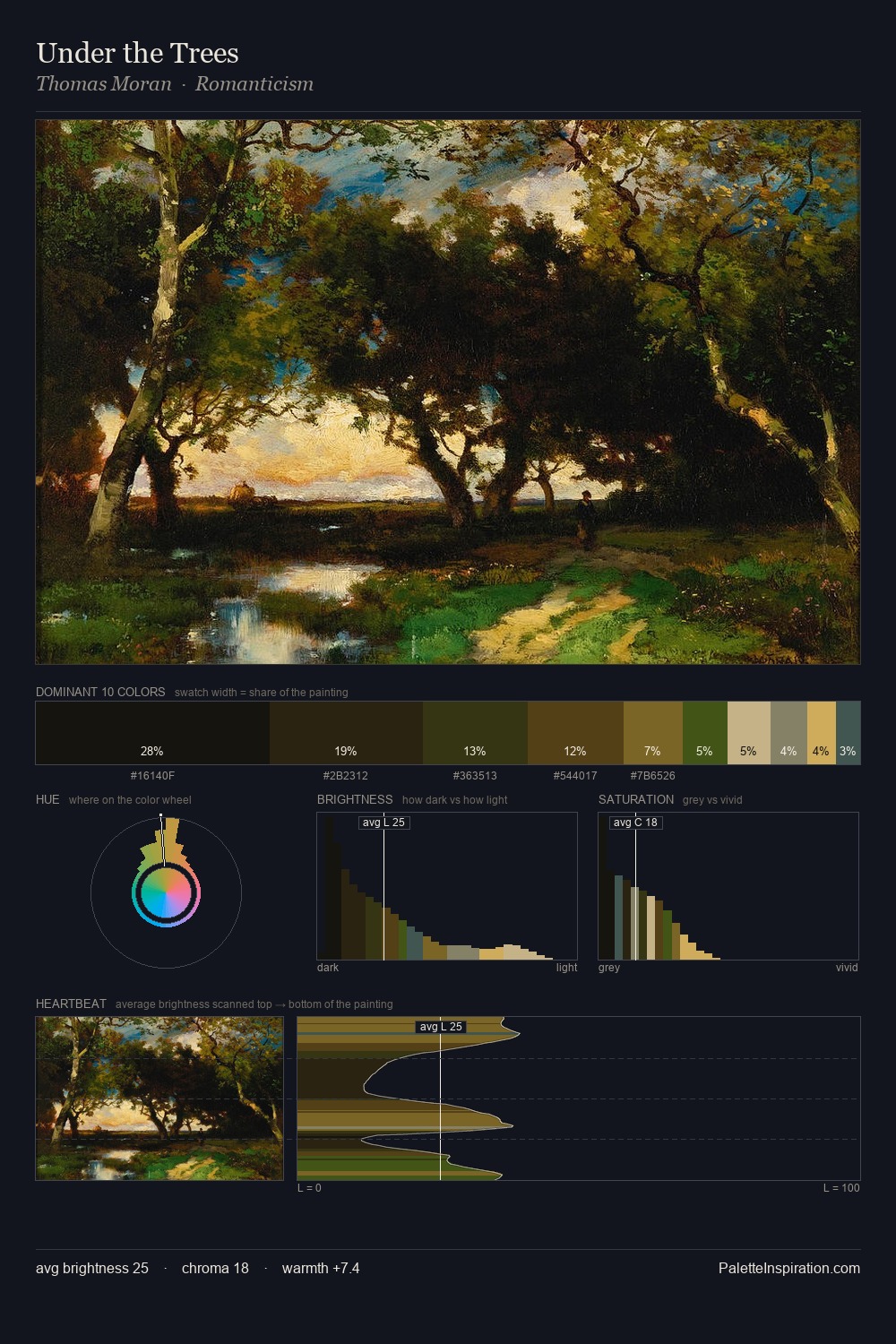896x1344 pixels.
Task: Visit the PaletteInspiration.com link
Action: pos(789,1268)
